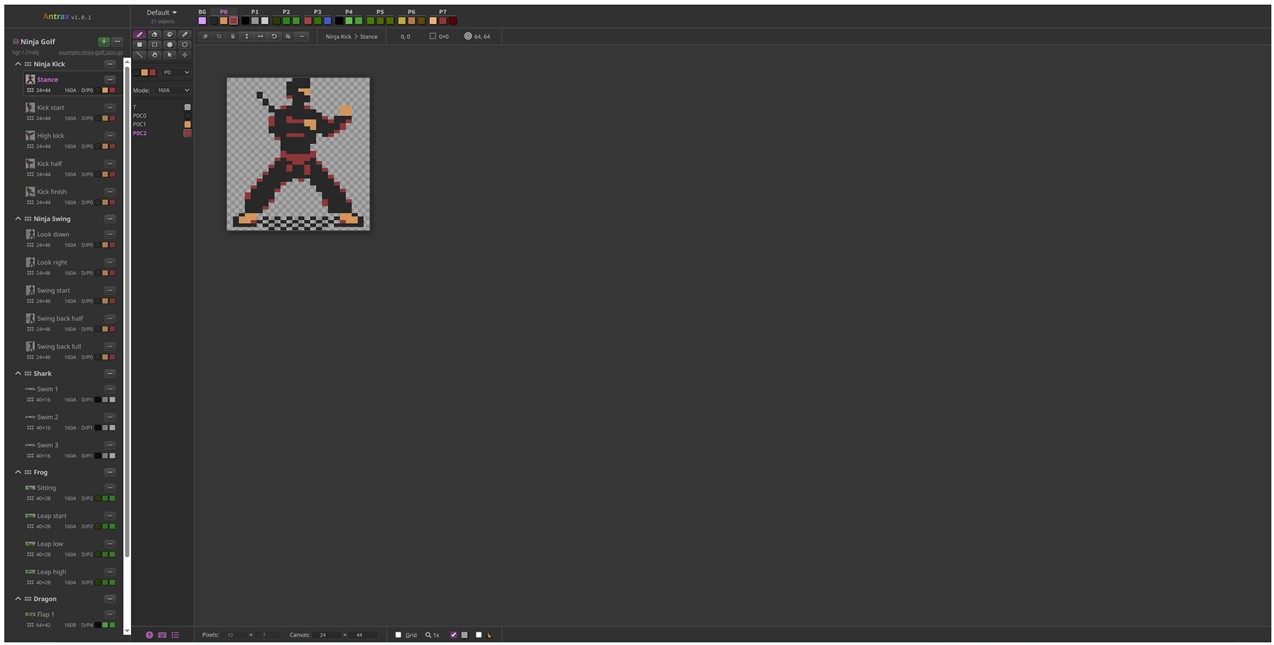The height and width of the screenshot is (645, 1274).
Task: Toggle the white checkbox beside the cursor icon
Action: (x=478, y=635)
